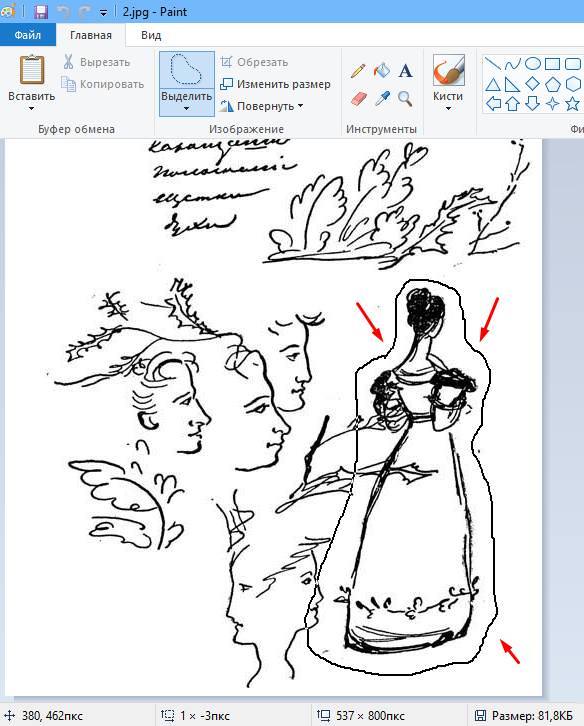Open Customize Quick Access Toolbar dropdown
Image resolution: width=584 pixels, height=726 pixels.
(103, 13)
